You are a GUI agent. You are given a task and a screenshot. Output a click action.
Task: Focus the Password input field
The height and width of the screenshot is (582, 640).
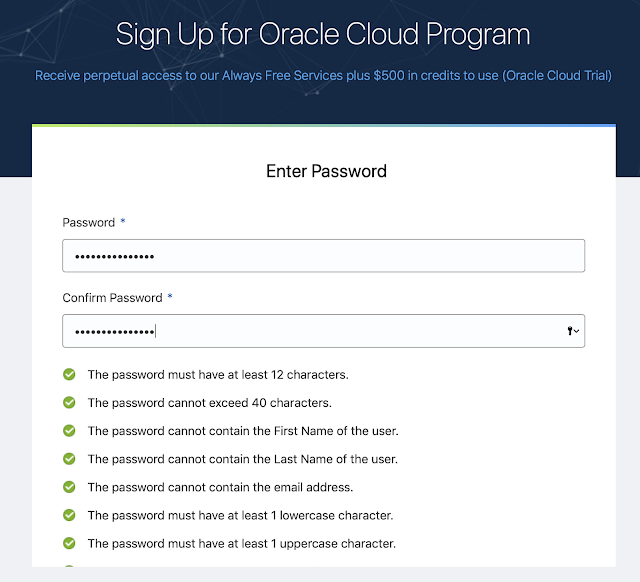coord(322,256)
